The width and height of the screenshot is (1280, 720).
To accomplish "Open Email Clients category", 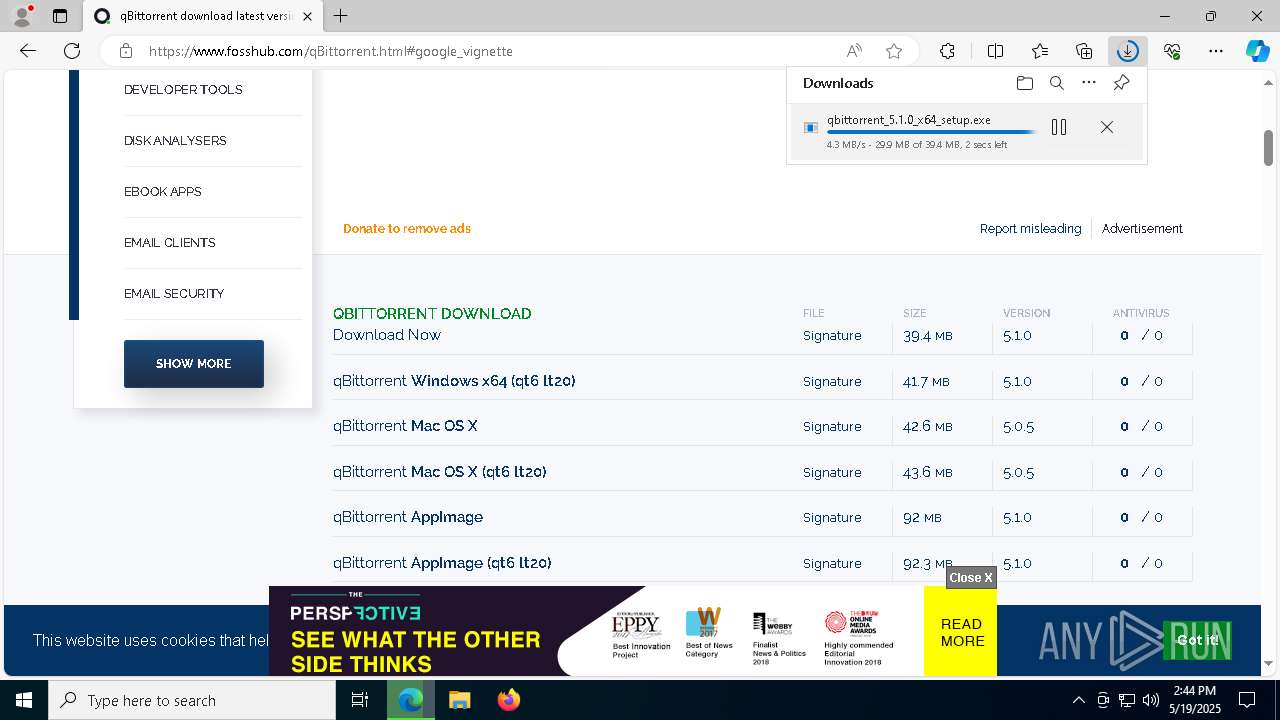I will (x=170, y=243).
